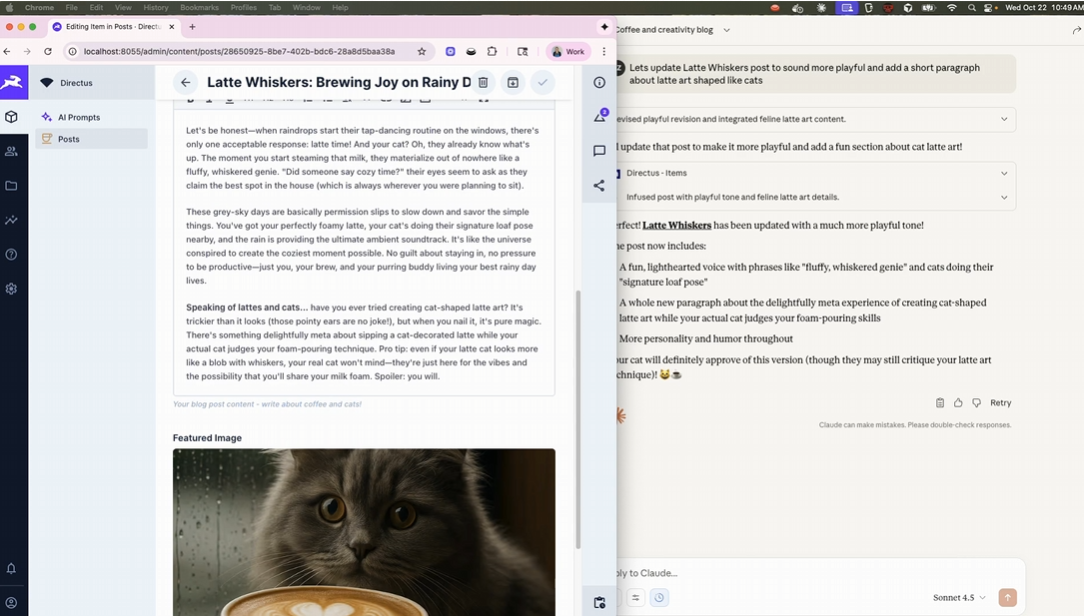This screenshot has height=616, width=1084.
Task: Open the Shares panel icon
Action: [599, 185]
